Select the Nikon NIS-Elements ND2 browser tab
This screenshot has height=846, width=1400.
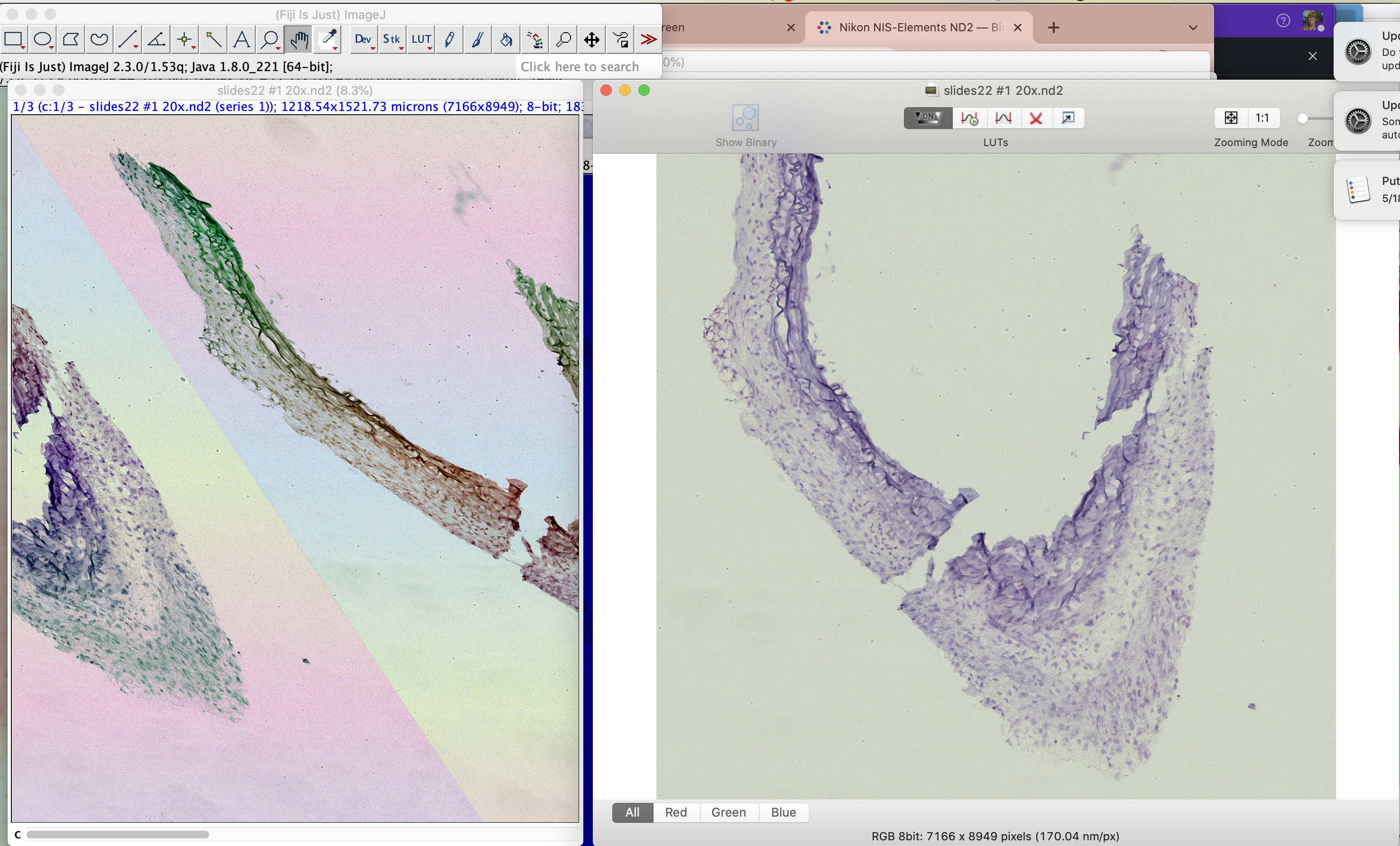click(x=916, y=28)
